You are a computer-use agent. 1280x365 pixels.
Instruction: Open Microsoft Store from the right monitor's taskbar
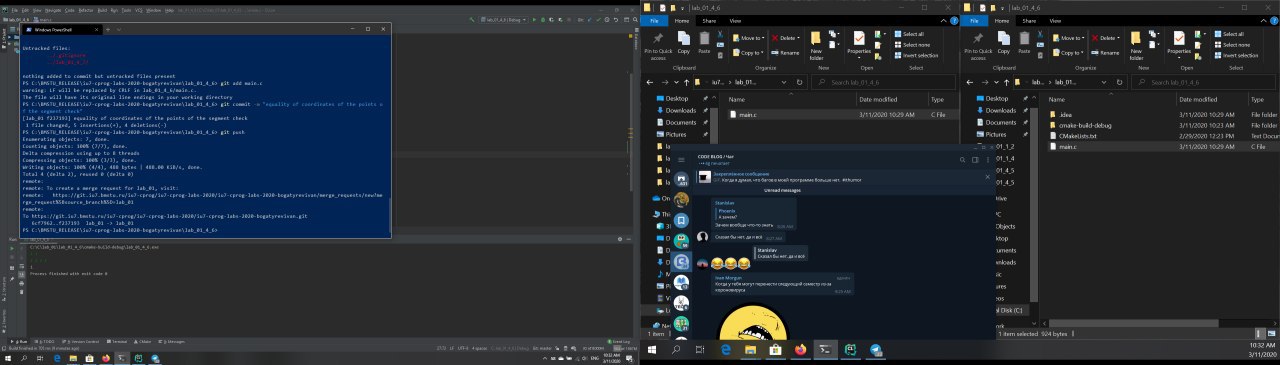coord(774,350)
